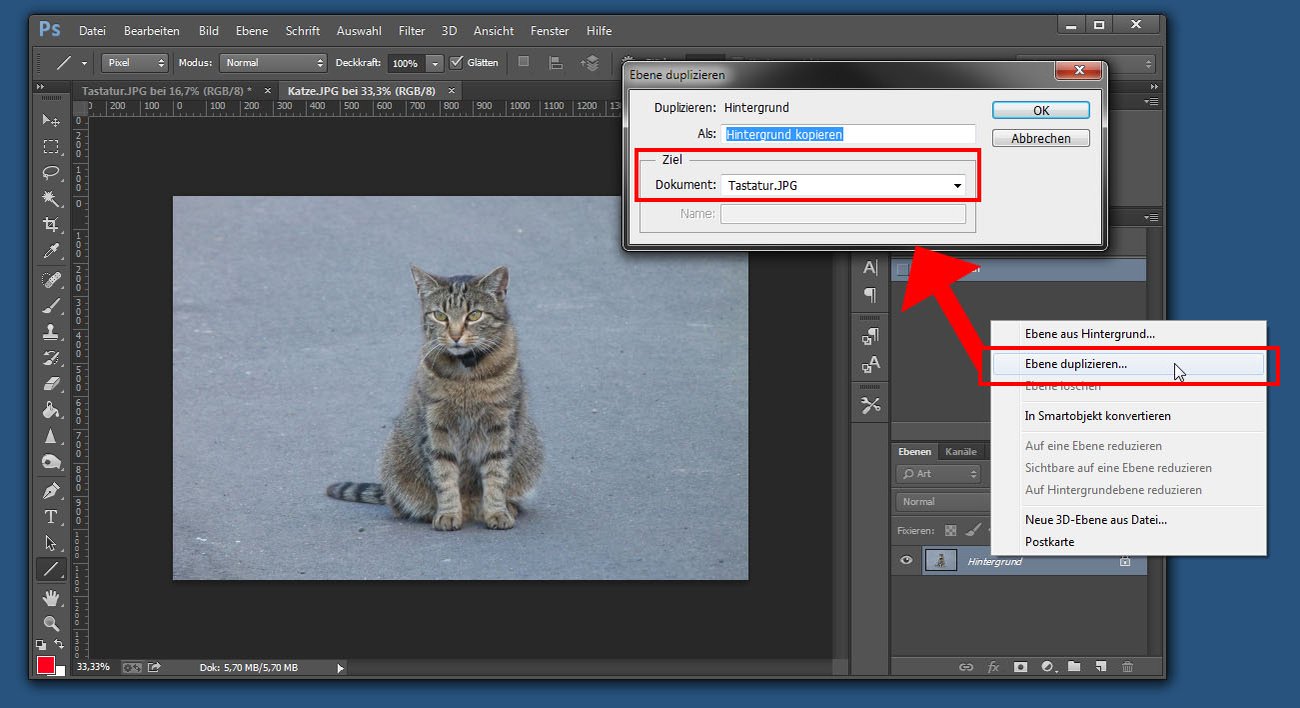Delete layer using the trash icon
1300x708 pixels.
click(1126, 666)
